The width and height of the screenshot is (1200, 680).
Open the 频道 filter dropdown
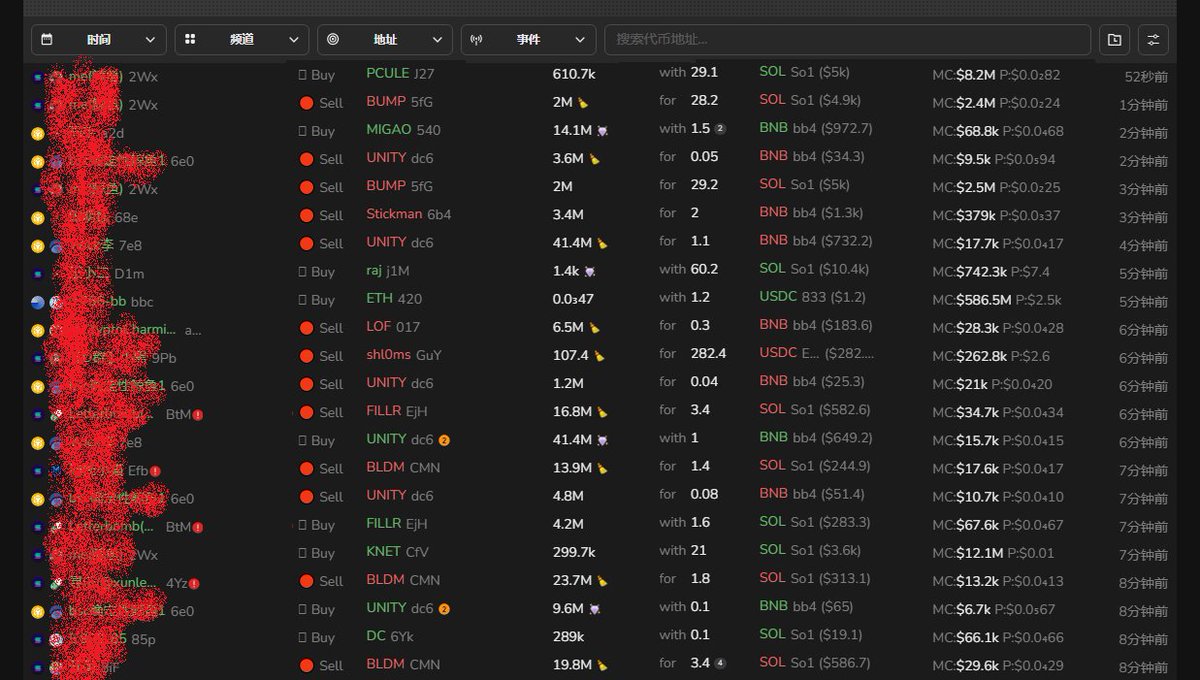tap(242, 40)
